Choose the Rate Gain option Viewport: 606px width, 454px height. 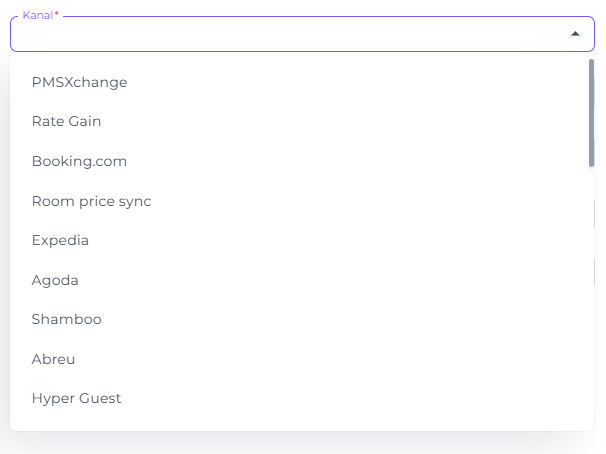tap(302, 121)
